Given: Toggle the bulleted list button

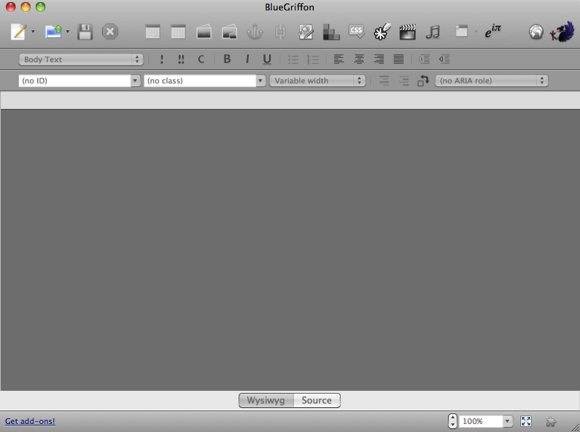Looking at the screenshot, I should pyautogui.click(x=293, y=59).
